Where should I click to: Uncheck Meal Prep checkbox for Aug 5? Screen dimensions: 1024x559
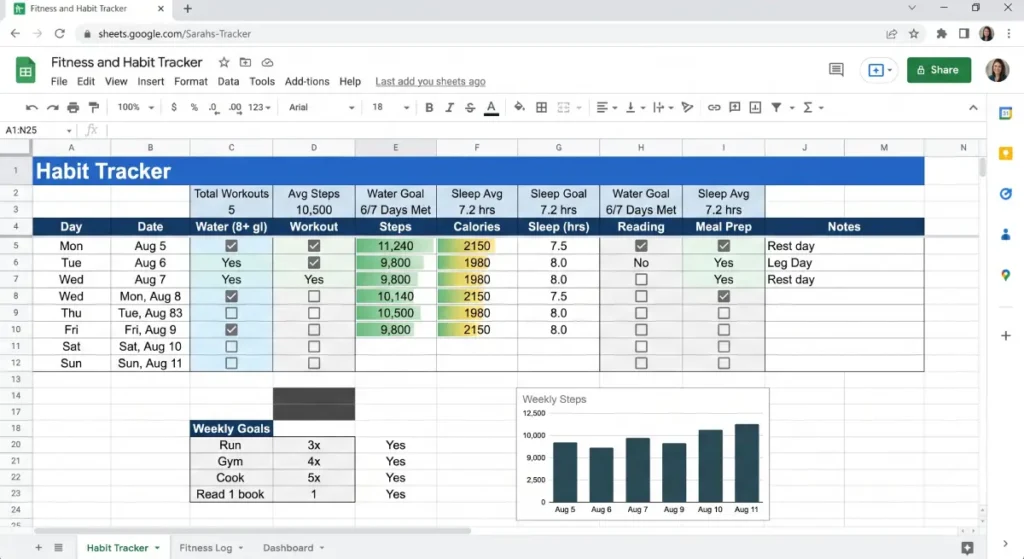pos(724,246)
